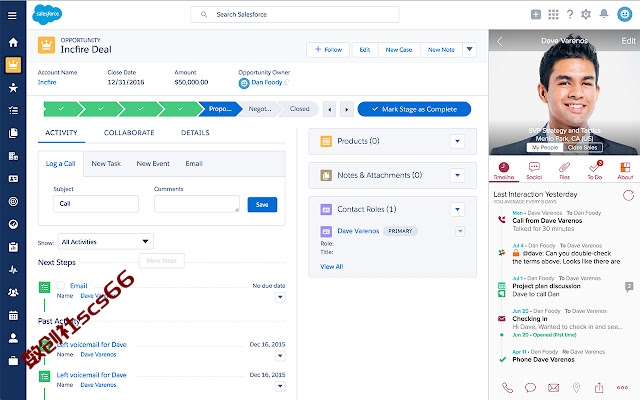
Task: Expand Notes & Attachments card dropdown
Action: pos(457,175)
